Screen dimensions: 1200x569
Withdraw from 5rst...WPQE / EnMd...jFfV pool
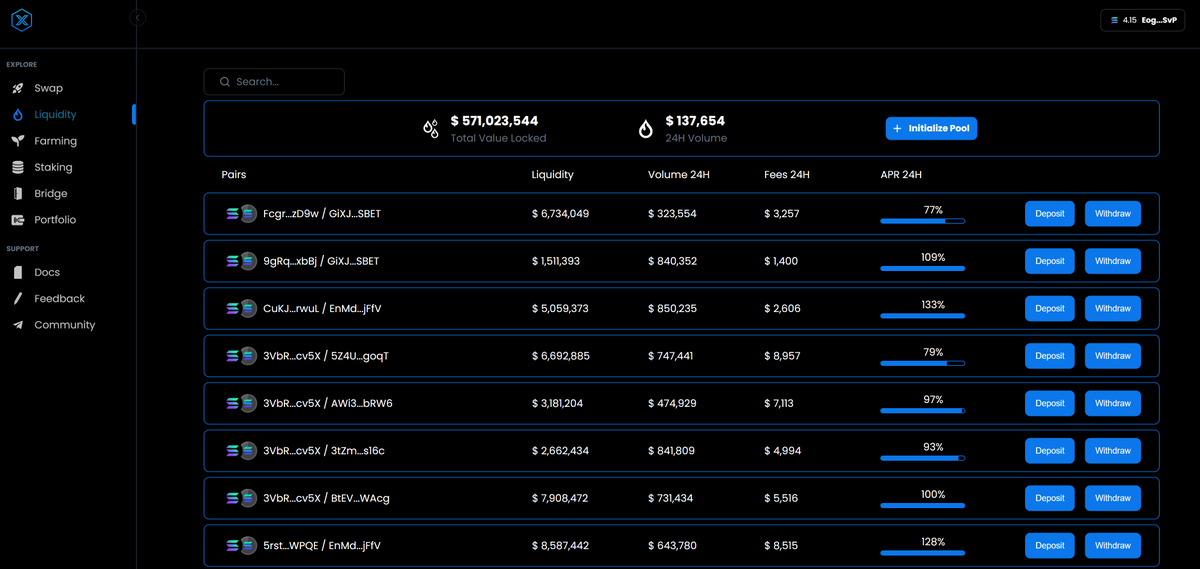point(1113,545)
